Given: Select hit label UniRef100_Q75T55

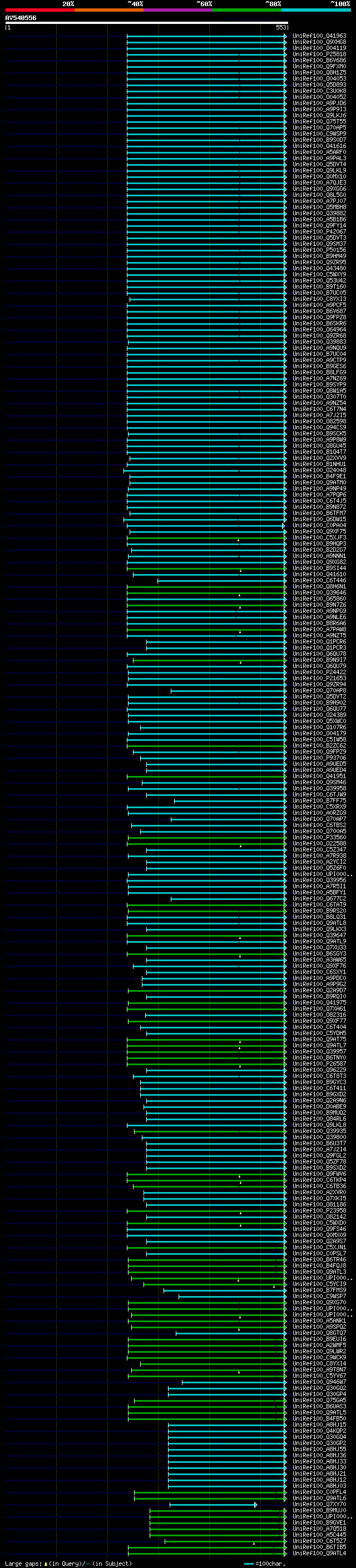Looking at the screenshot, I should point(319,122).
